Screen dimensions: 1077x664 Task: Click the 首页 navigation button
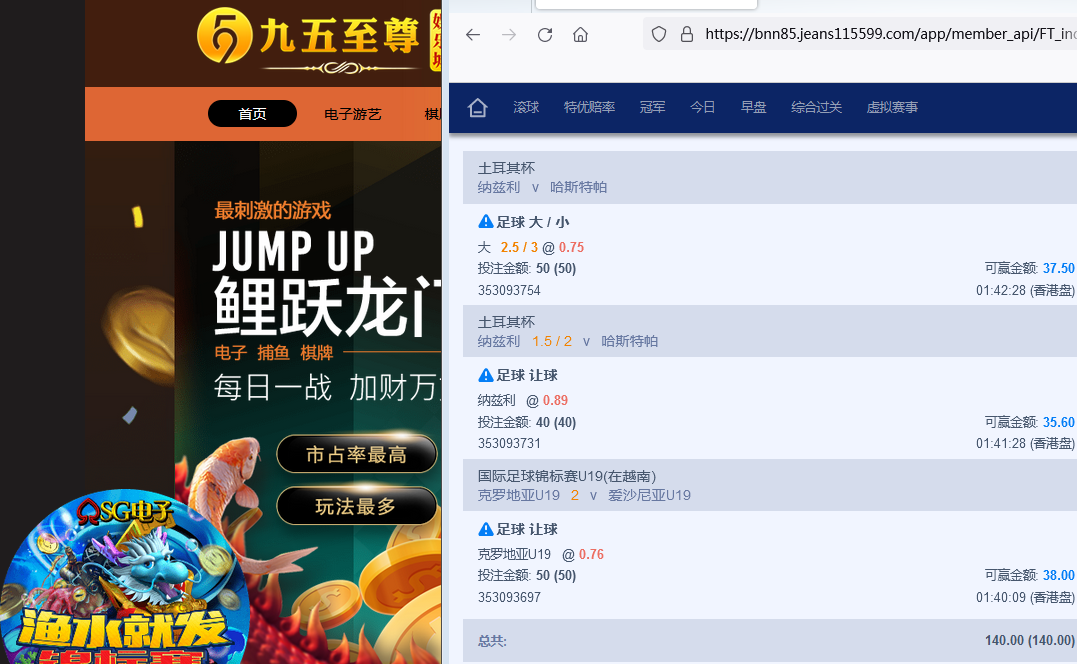(252, 114)
